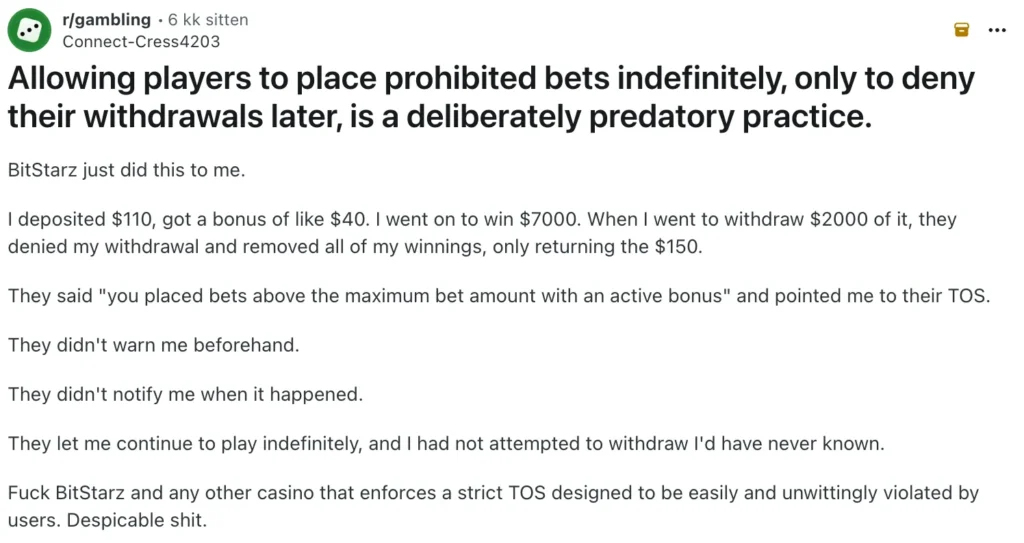Click the closing 'Despicable shit.' sentence
The width and height of the screenshot is (1024, 543).
pos(133,520)
